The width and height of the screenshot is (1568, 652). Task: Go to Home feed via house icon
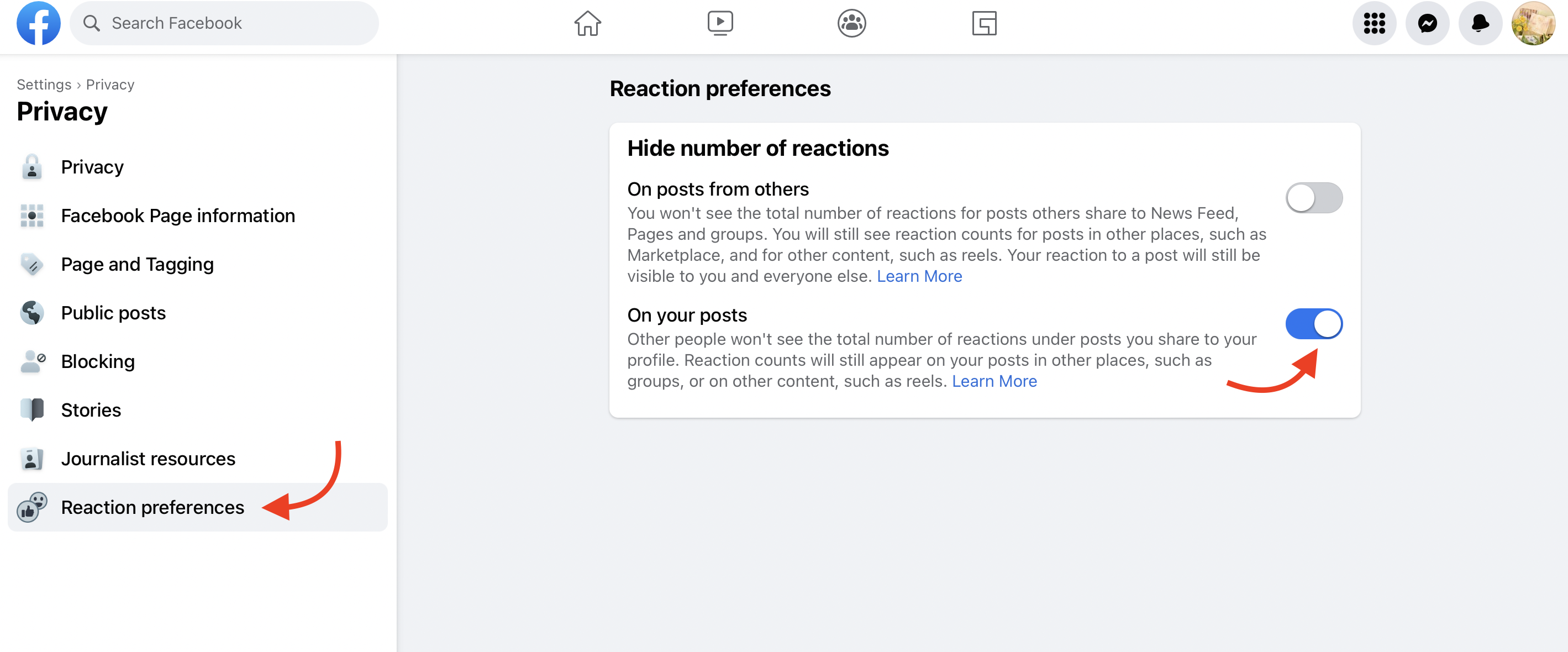[587, 23]
